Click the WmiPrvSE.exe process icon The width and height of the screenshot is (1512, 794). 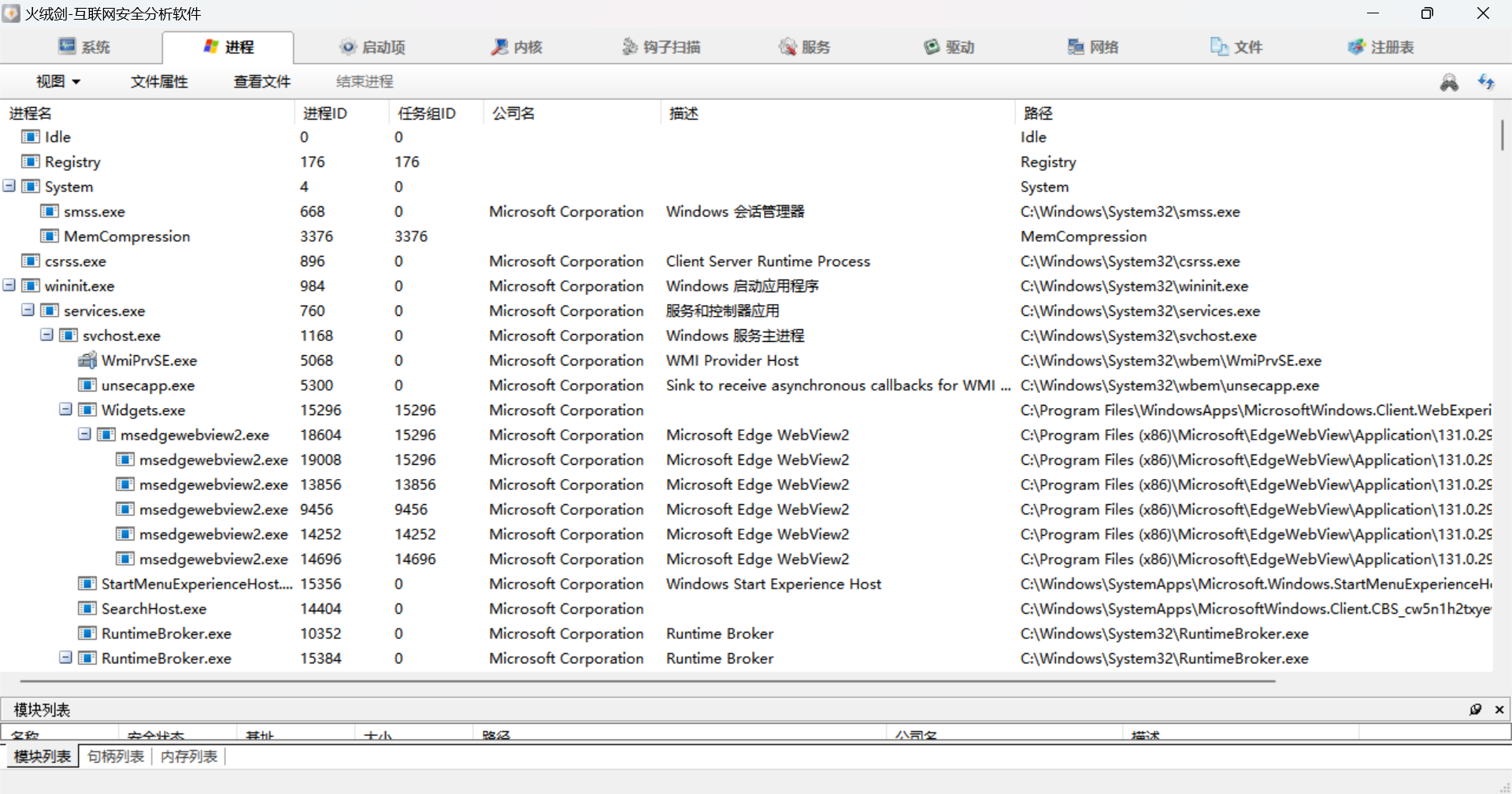click(x=87, y=360)
